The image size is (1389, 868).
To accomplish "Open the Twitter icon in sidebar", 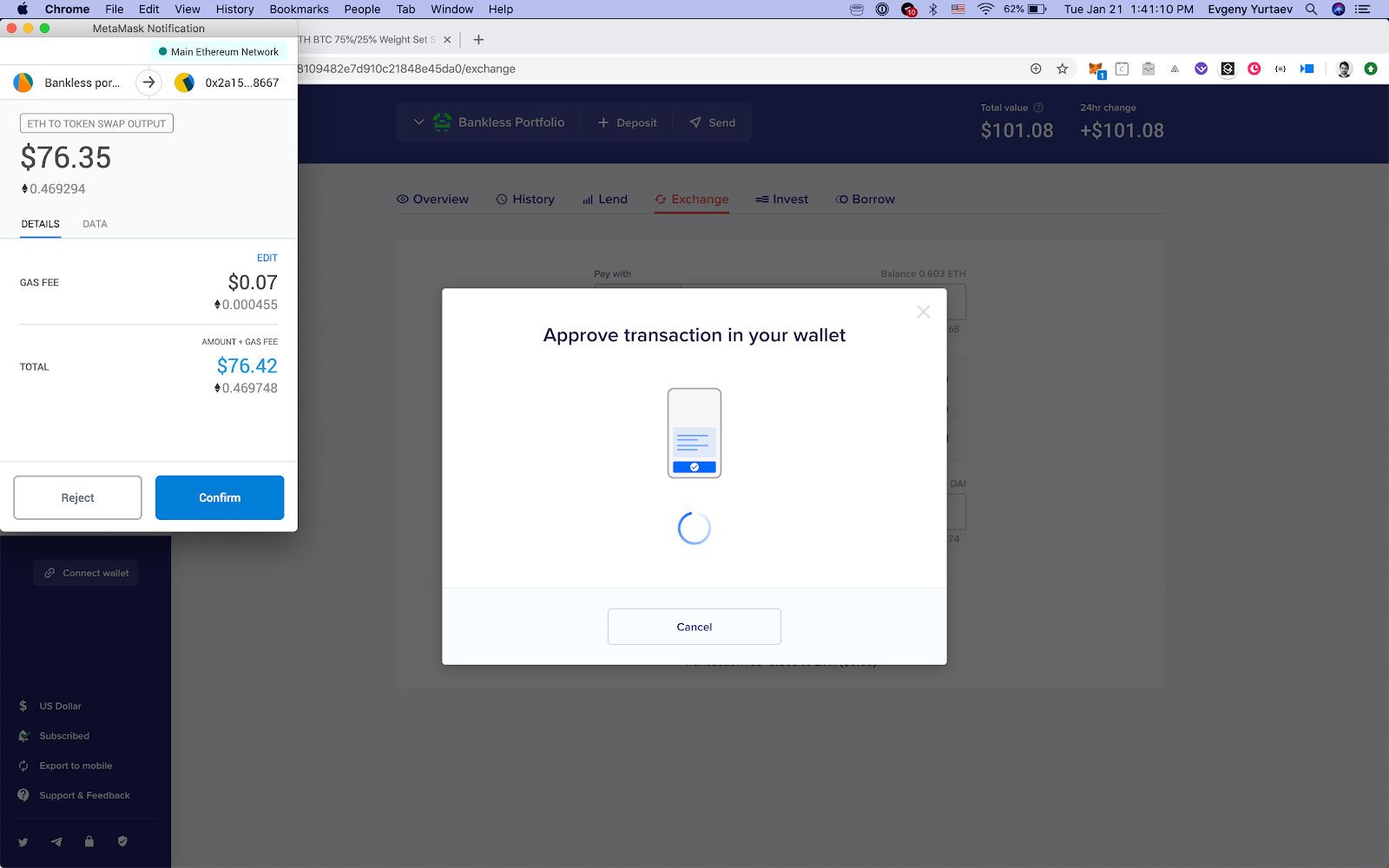I will pyautogui.click(x=23, y=842).
